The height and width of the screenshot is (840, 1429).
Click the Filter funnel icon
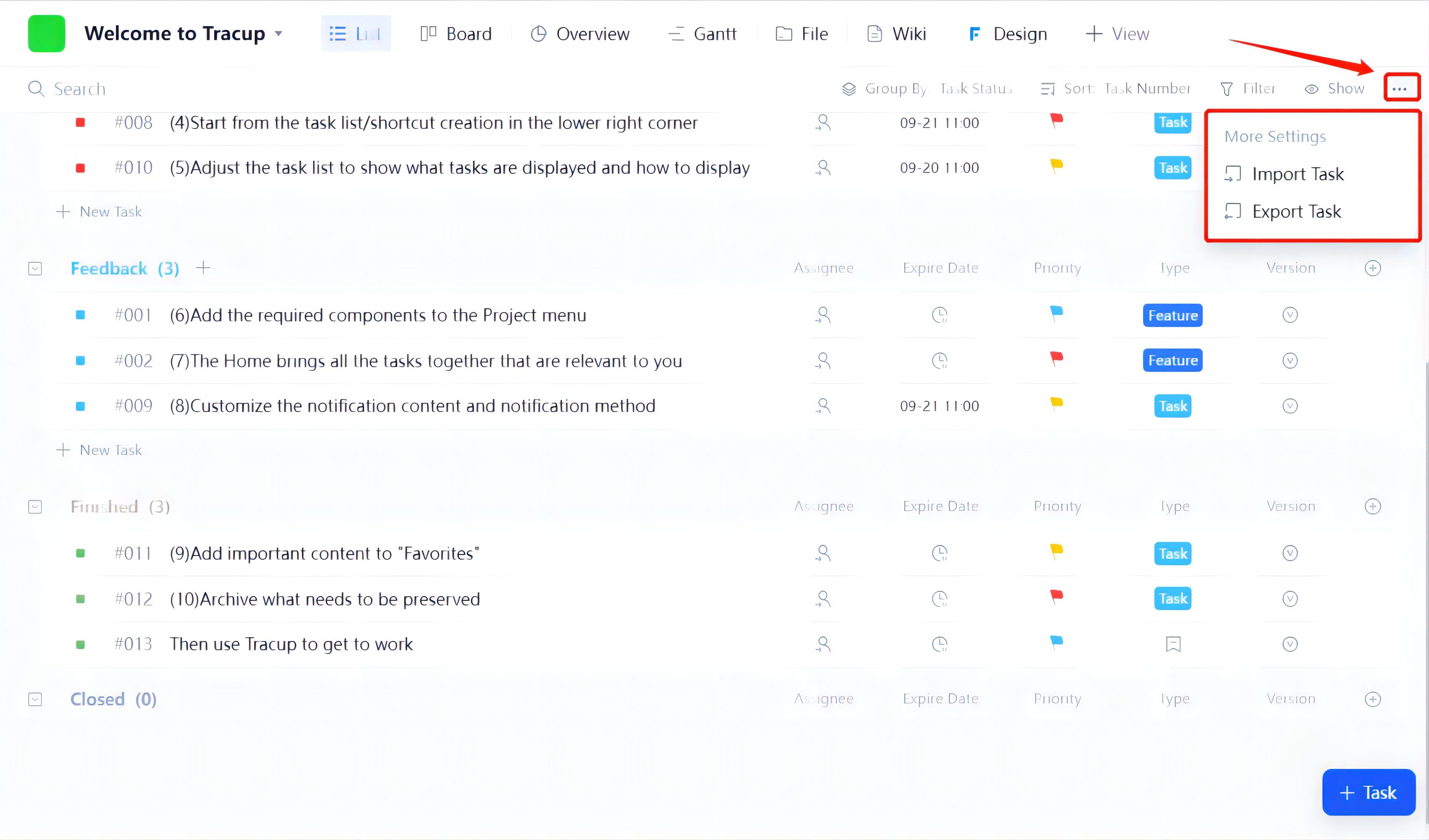[x=1227, y=88]
